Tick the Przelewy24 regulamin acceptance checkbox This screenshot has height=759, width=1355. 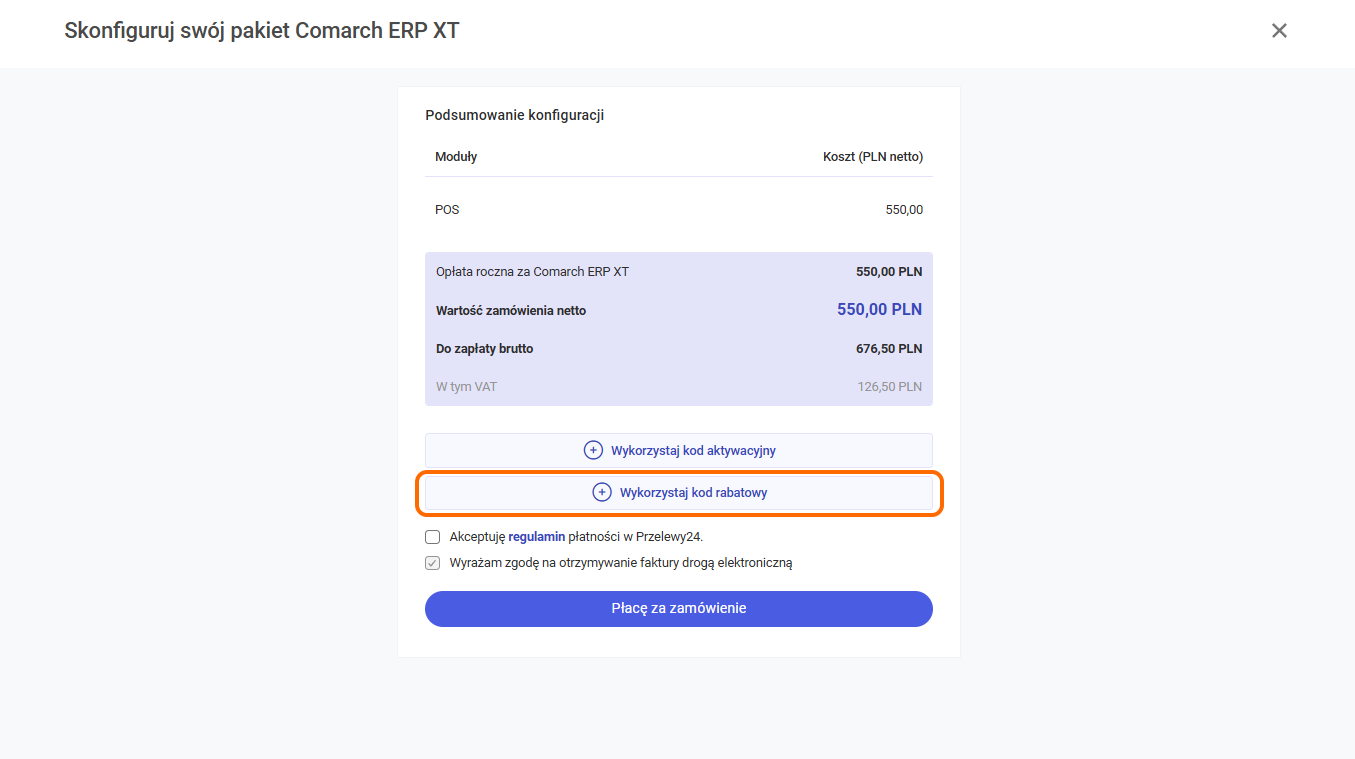433,537
